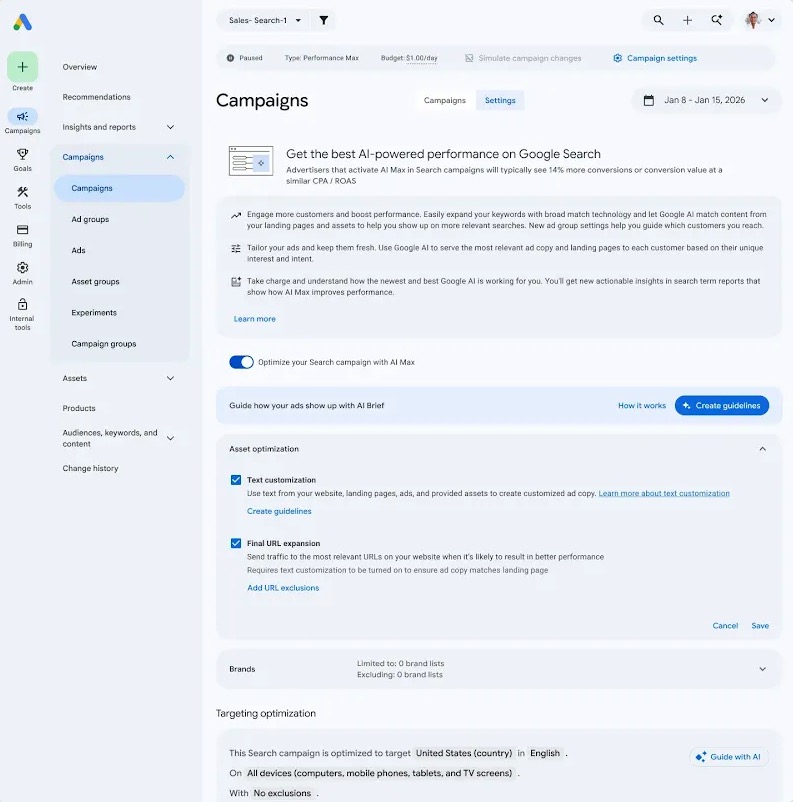
Task: Collapse Asset optimization panel
Action: click(x=762, y=449)
